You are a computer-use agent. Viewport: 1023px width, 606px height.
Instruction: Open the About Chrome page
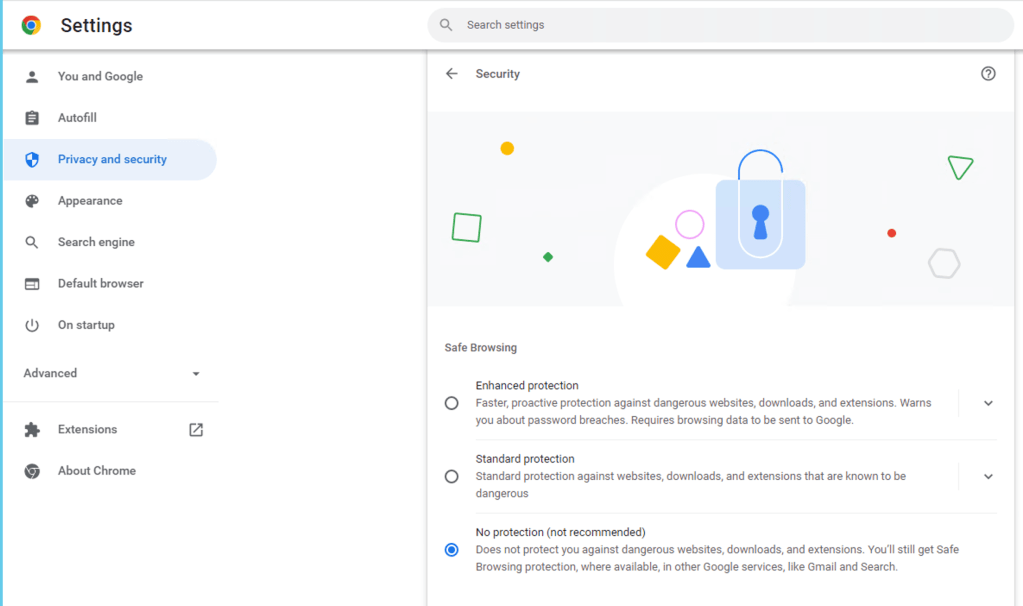[96, 471]
